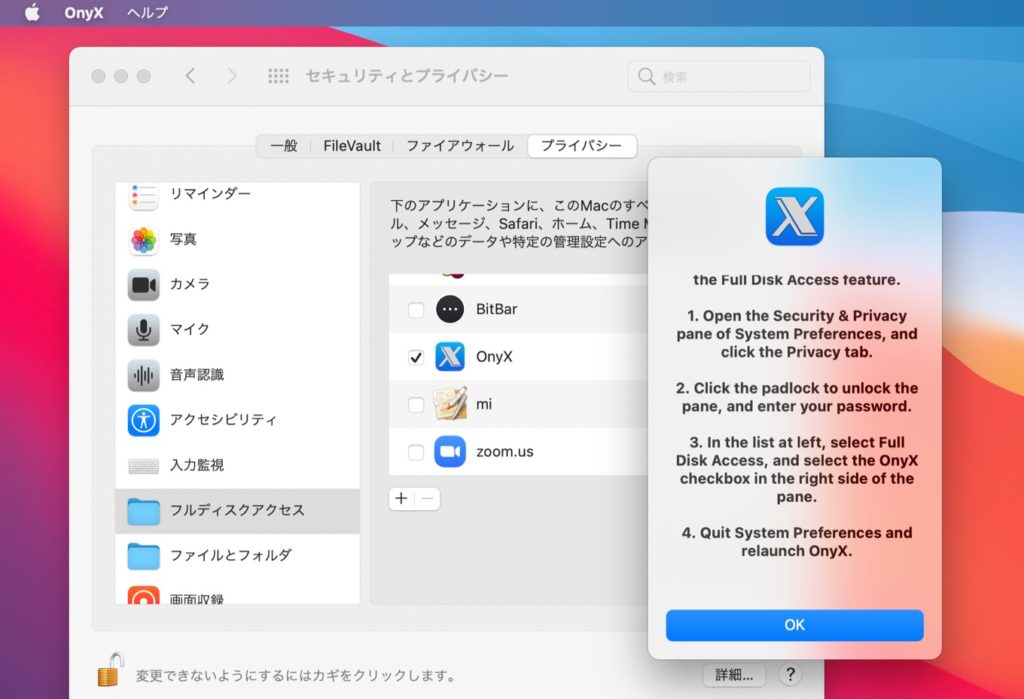The height and width of the screenshot is (699, 1024).
Task: Click the 詳細... button
Action: pyautogui.click(x=733, y=675)
